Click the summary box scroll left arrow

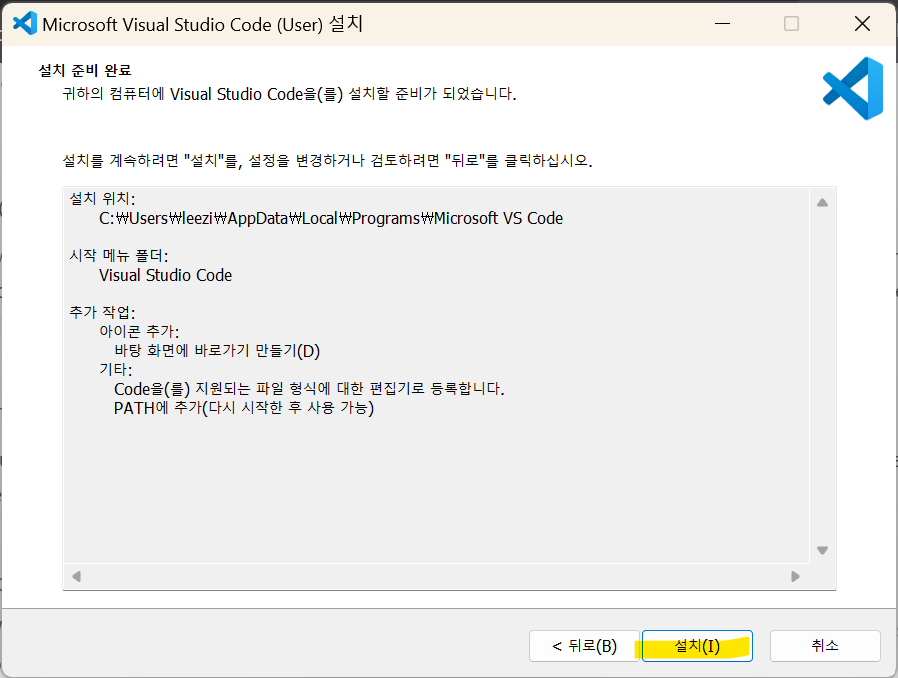coord(77,576)
